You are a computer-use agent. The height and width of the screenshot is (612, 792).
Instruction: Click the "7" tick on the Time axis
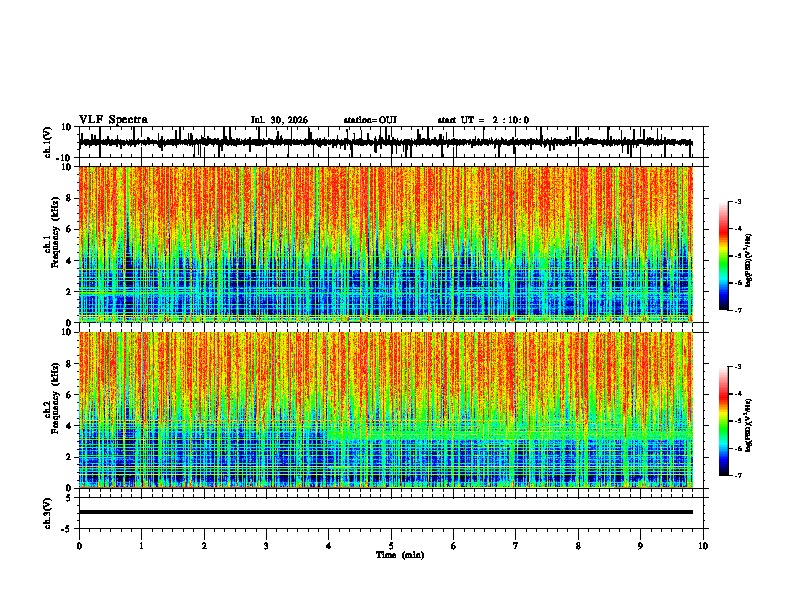click(x=516, y=546)
